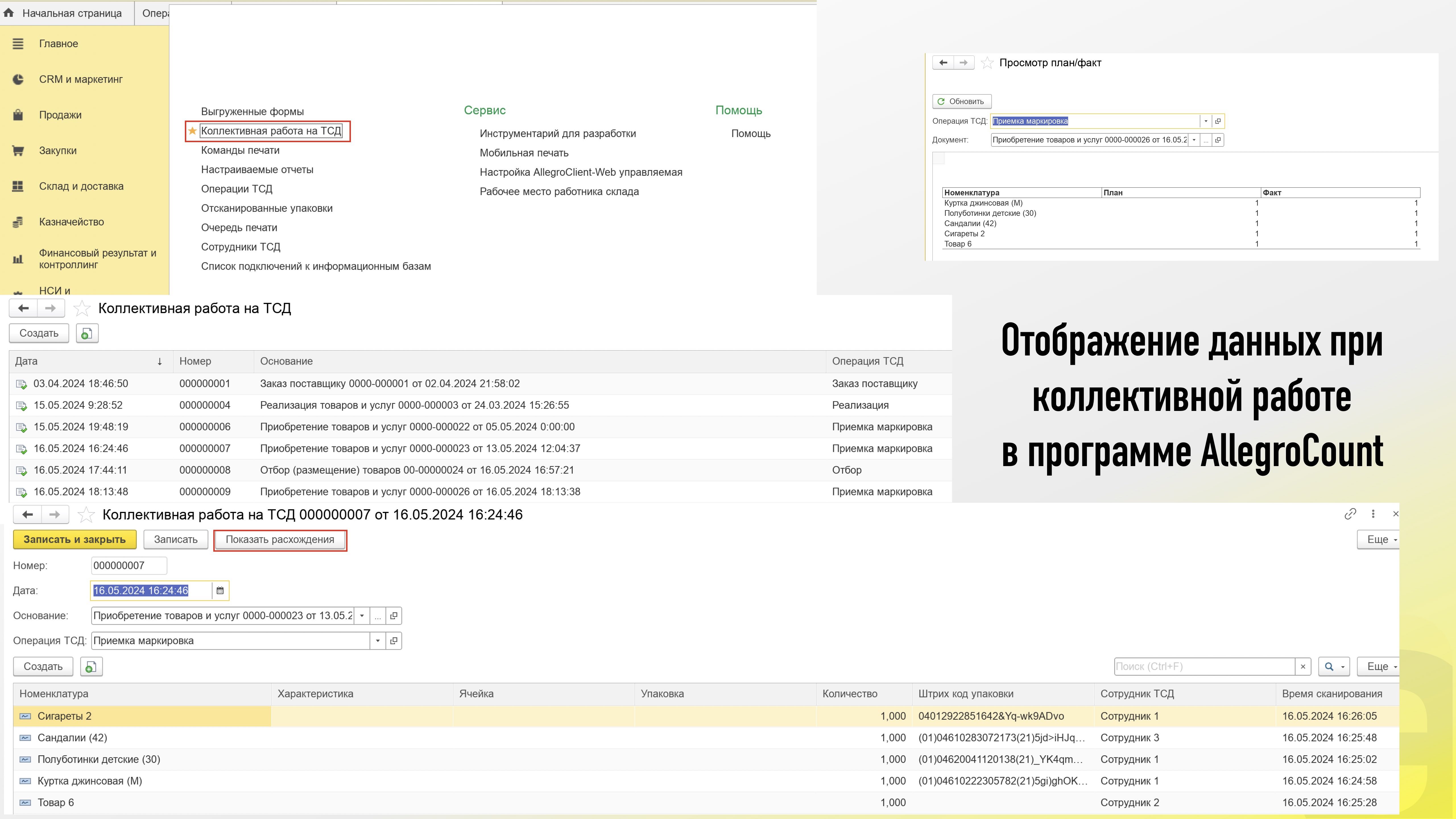Open Мобильная печать service item
Screen dimensions: 1456x819
click(524, 153)
